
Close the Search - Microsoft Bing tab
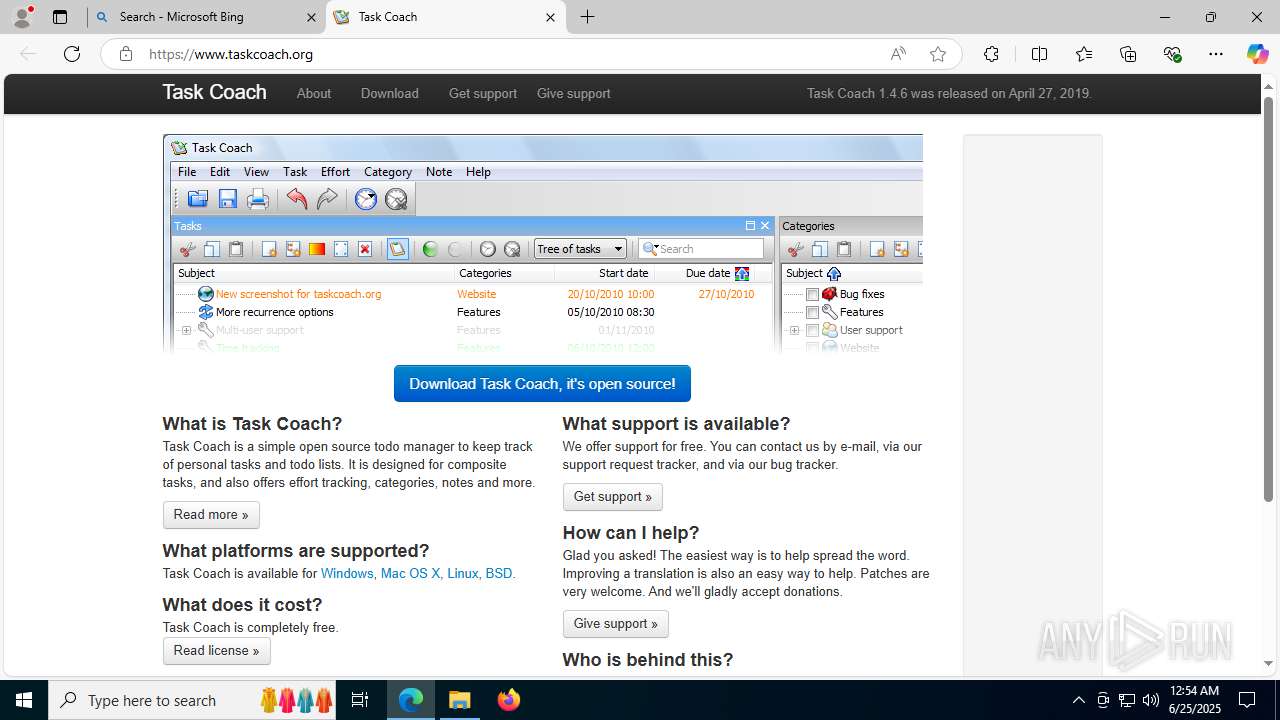click(311, 17)
